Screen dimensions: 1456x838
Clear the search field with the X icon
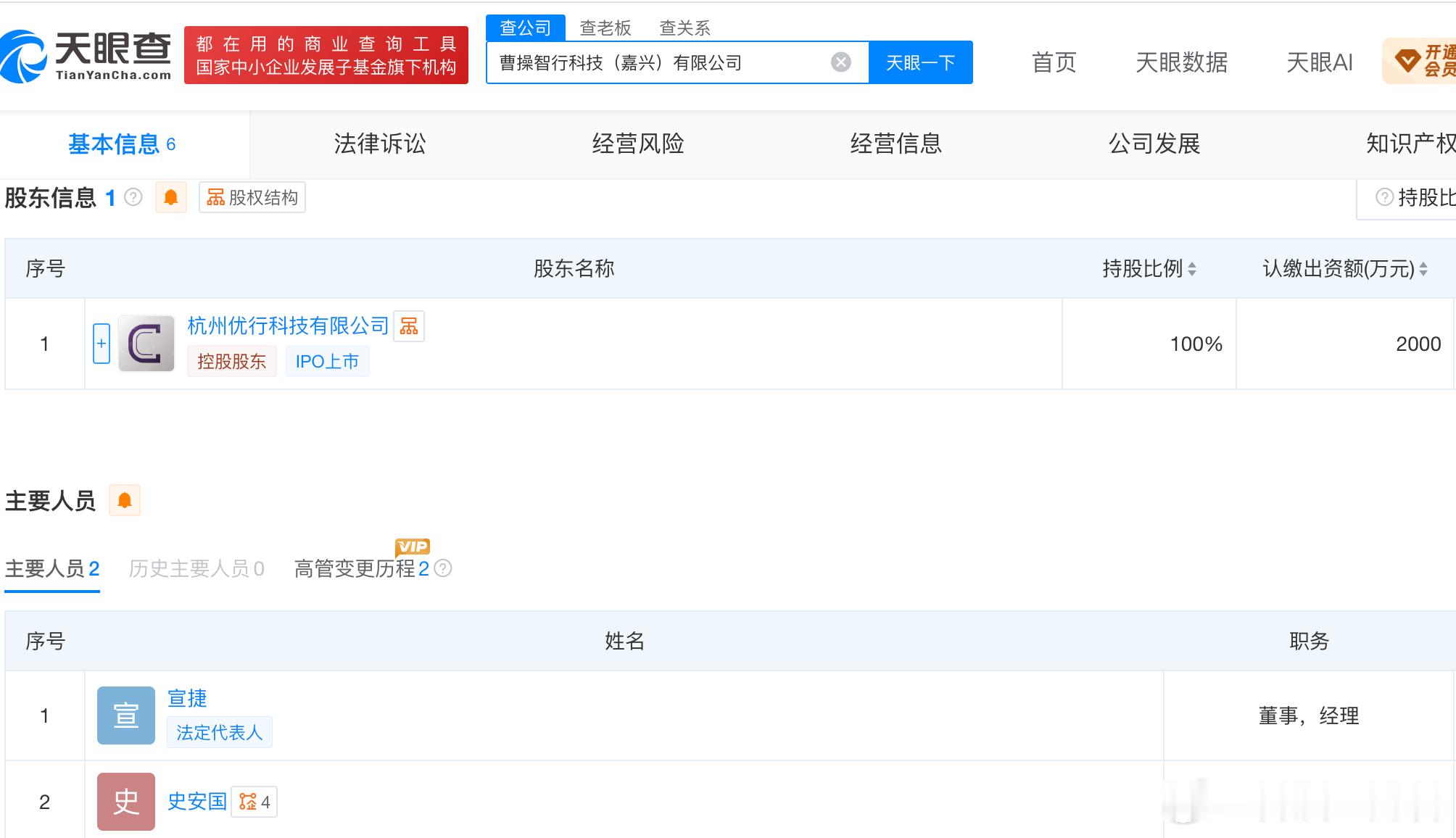(x=840, y=62)
